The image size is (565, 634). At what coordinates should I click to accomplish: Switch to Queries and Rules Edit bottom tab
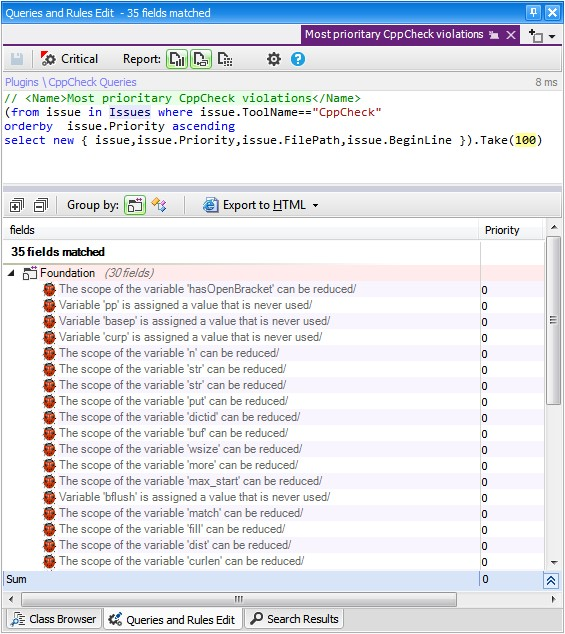(x=172, y=619)
